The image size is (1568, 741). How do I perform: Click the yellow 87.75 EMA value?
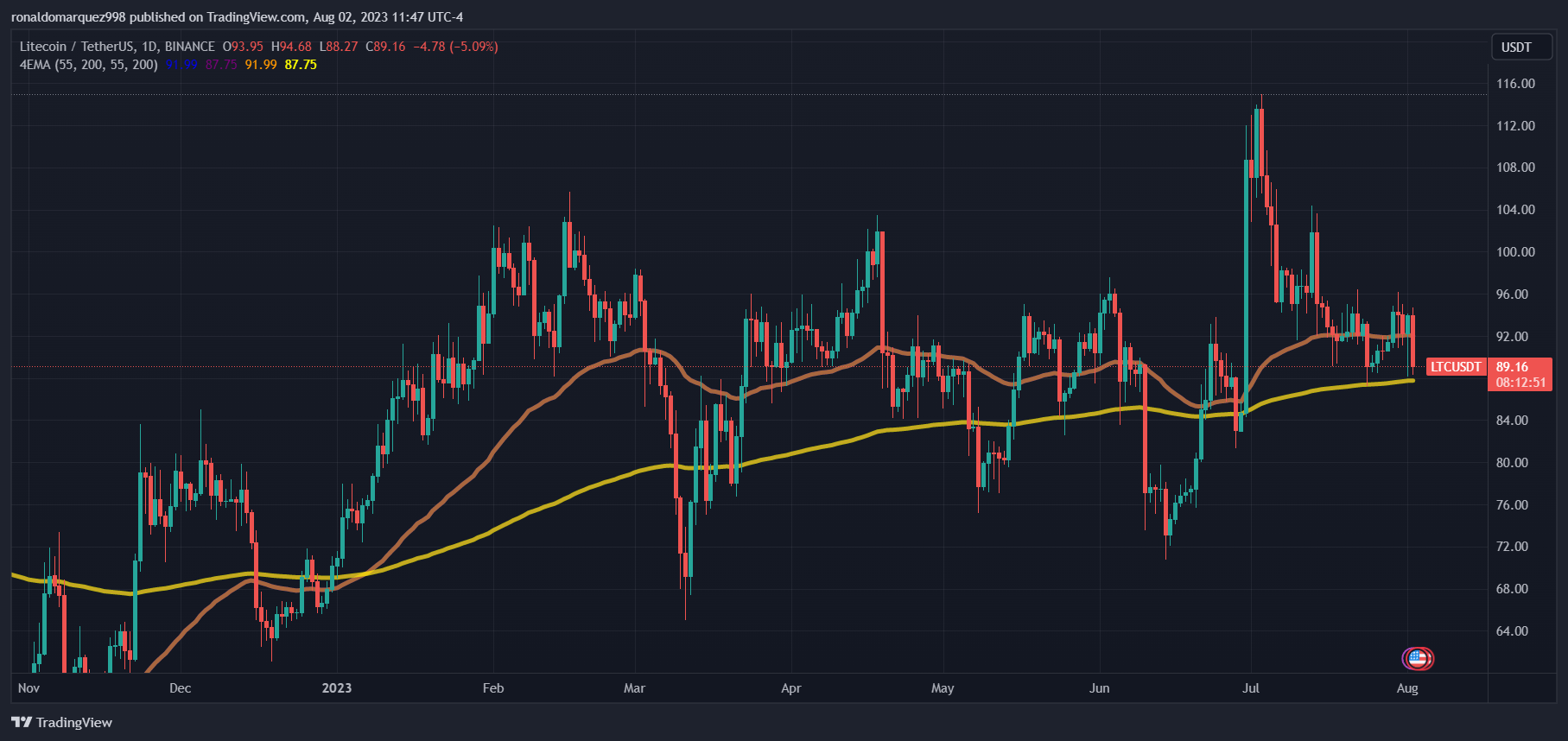[301, 65]
